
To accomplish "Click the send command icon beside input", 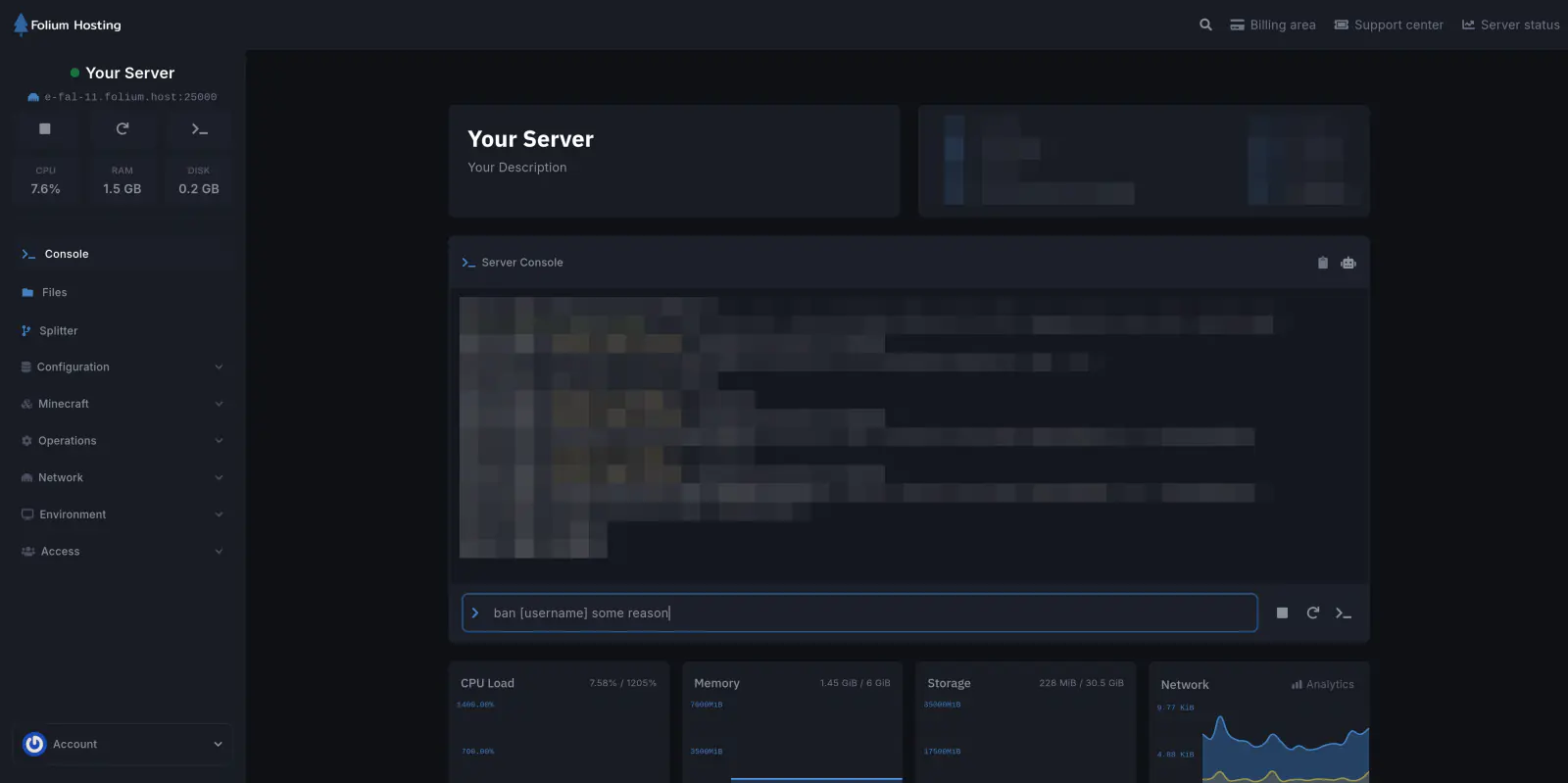I will (1344, 613).
